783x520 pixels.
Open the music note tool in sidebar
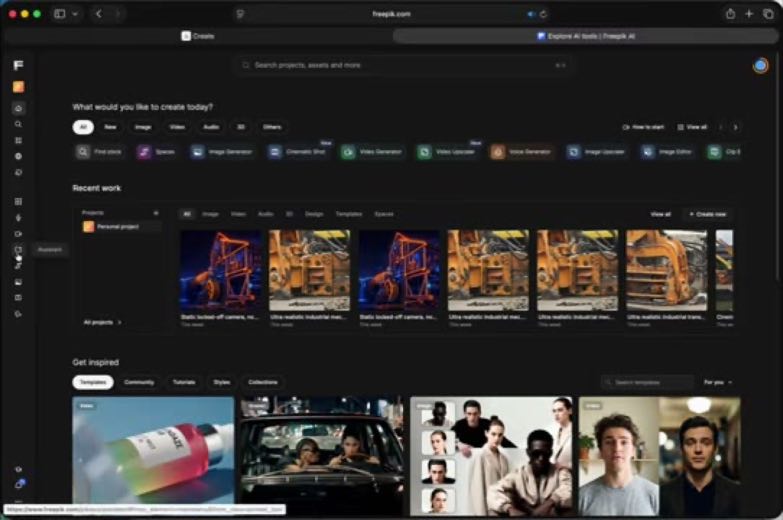tap(18, 266)
